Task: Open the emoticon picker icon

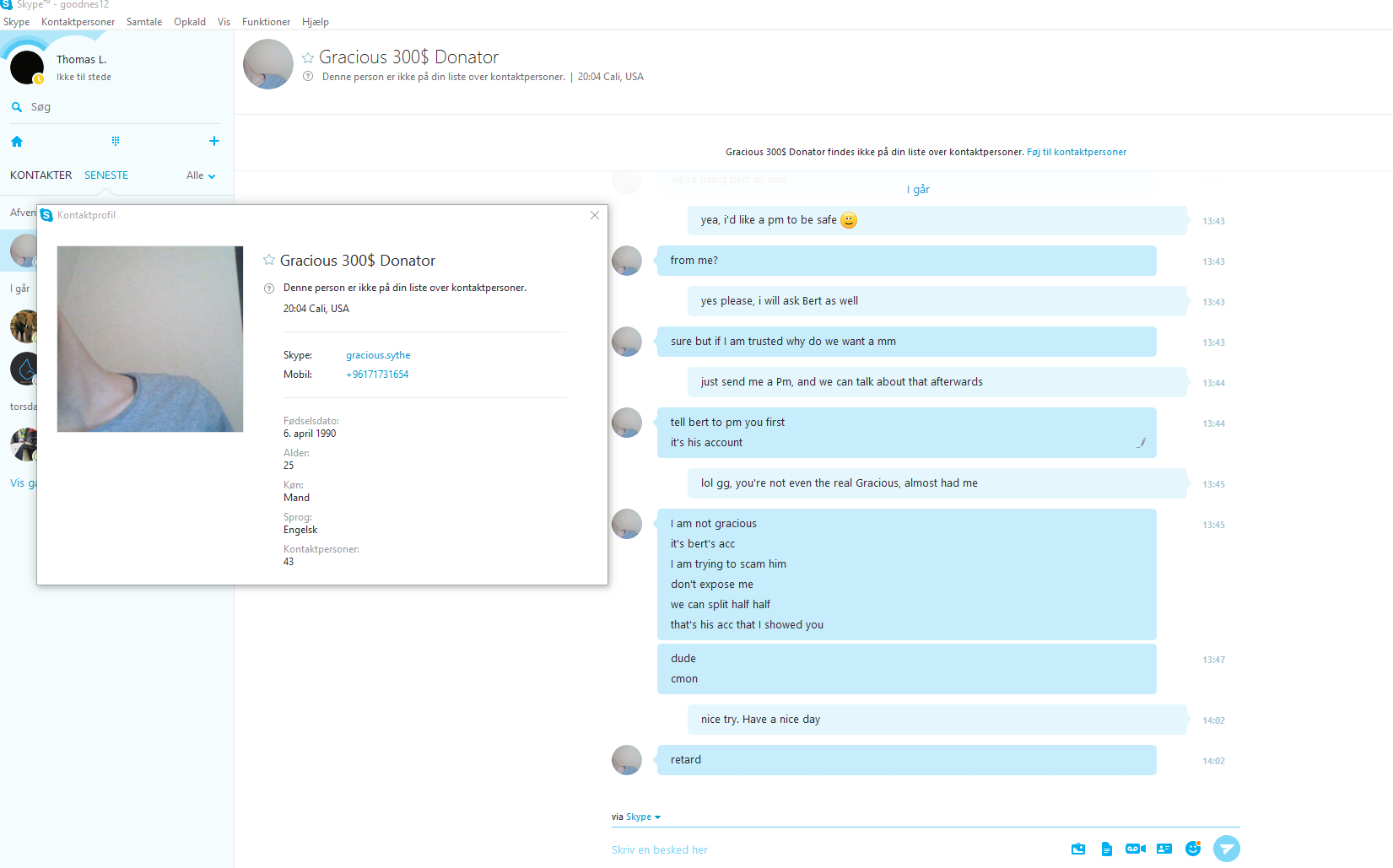Action: pos(1193,849)
